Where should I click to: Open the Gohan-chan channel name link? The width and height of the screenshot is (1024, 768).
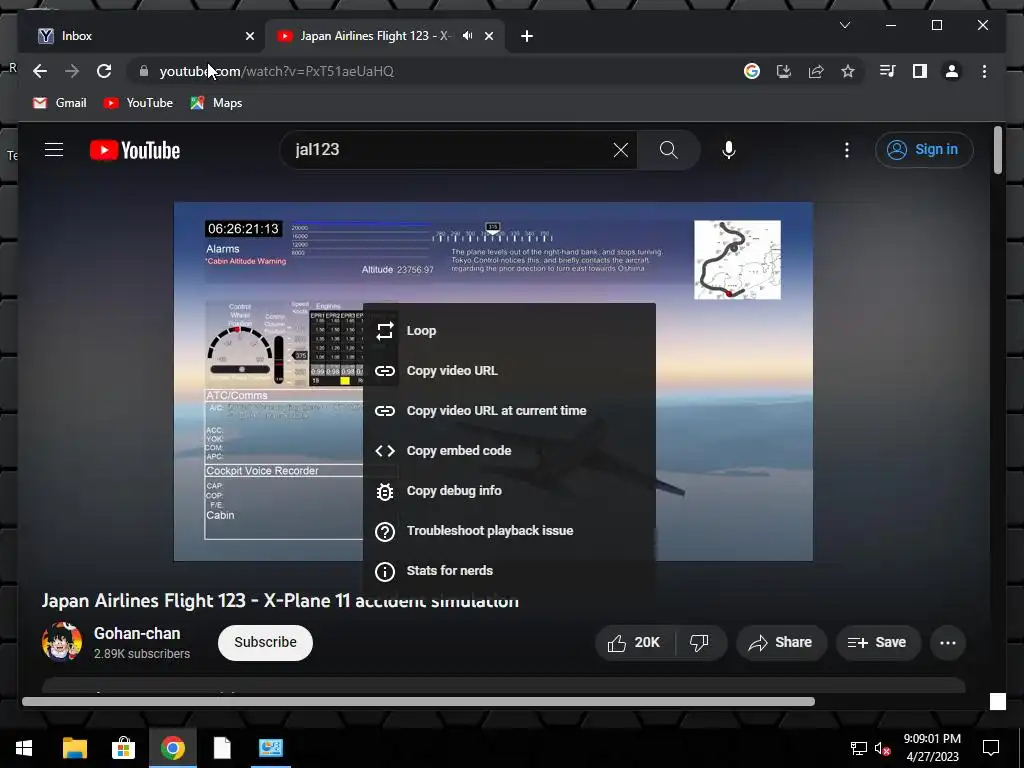(x=137, y=633)
